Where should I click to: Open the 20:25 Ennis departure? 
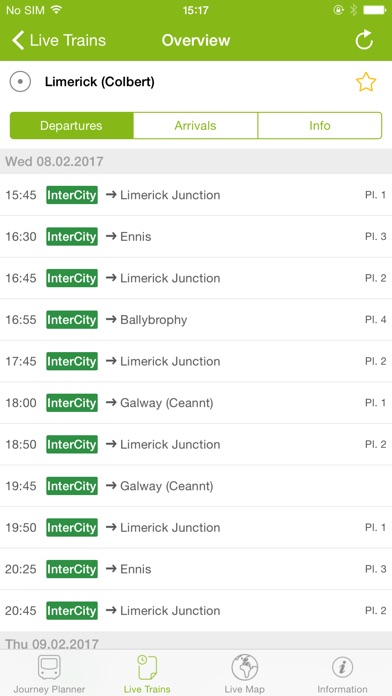[x=196, y=569]
